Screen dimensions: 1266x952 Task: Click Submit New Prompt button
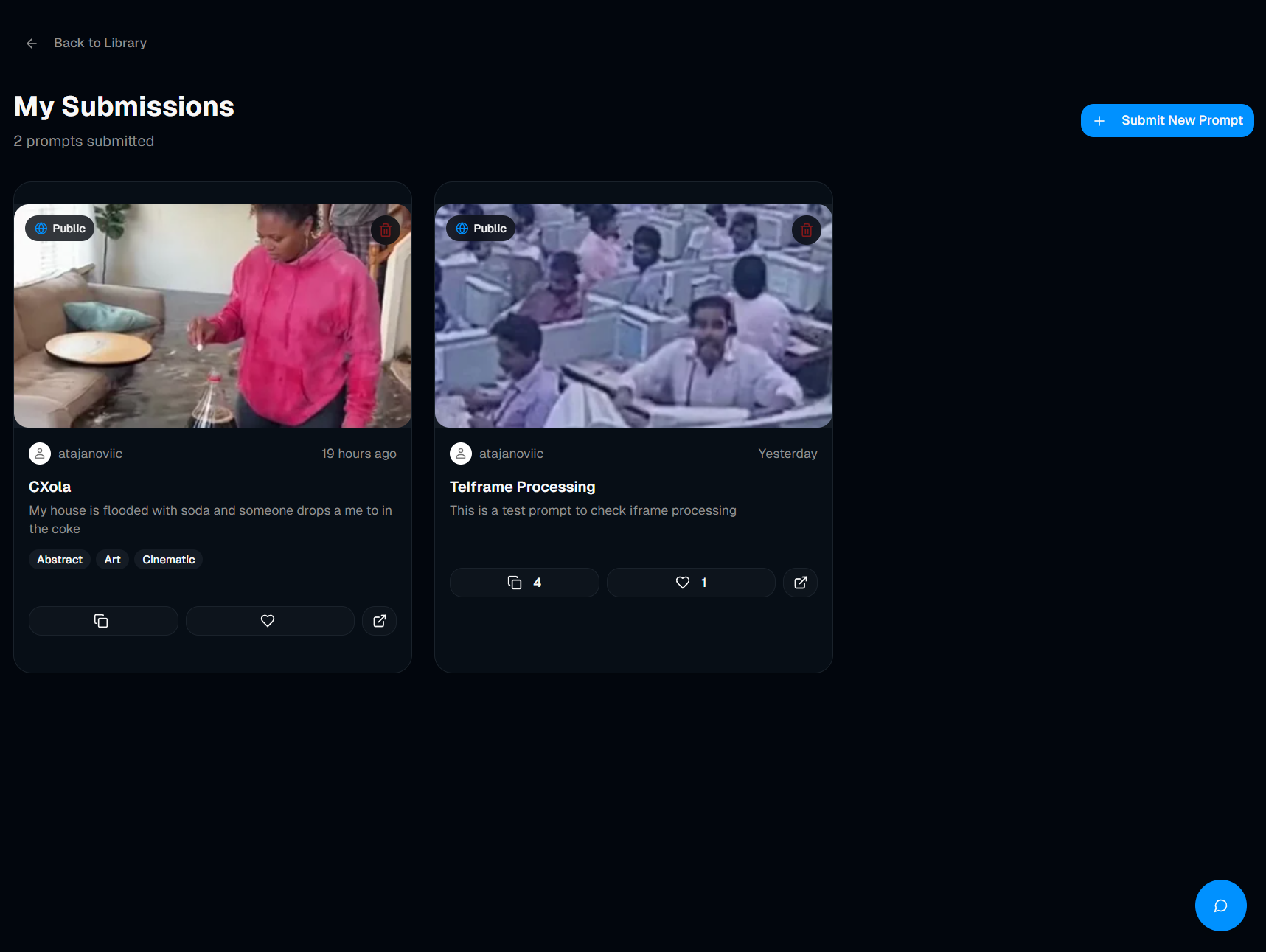tap(1166, 120)
